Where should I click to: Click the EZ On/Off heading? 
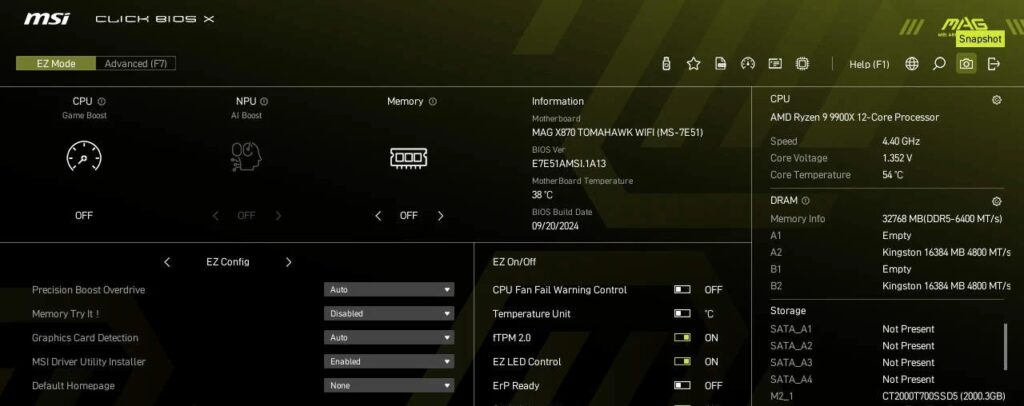point(514,262)
